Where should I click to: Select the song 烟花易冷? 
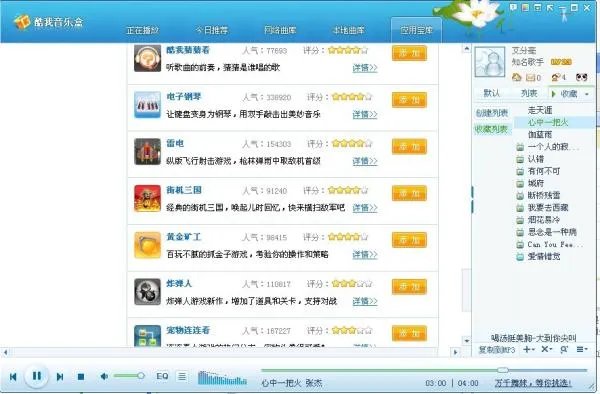pyautogui.click(x=543, y=220)
